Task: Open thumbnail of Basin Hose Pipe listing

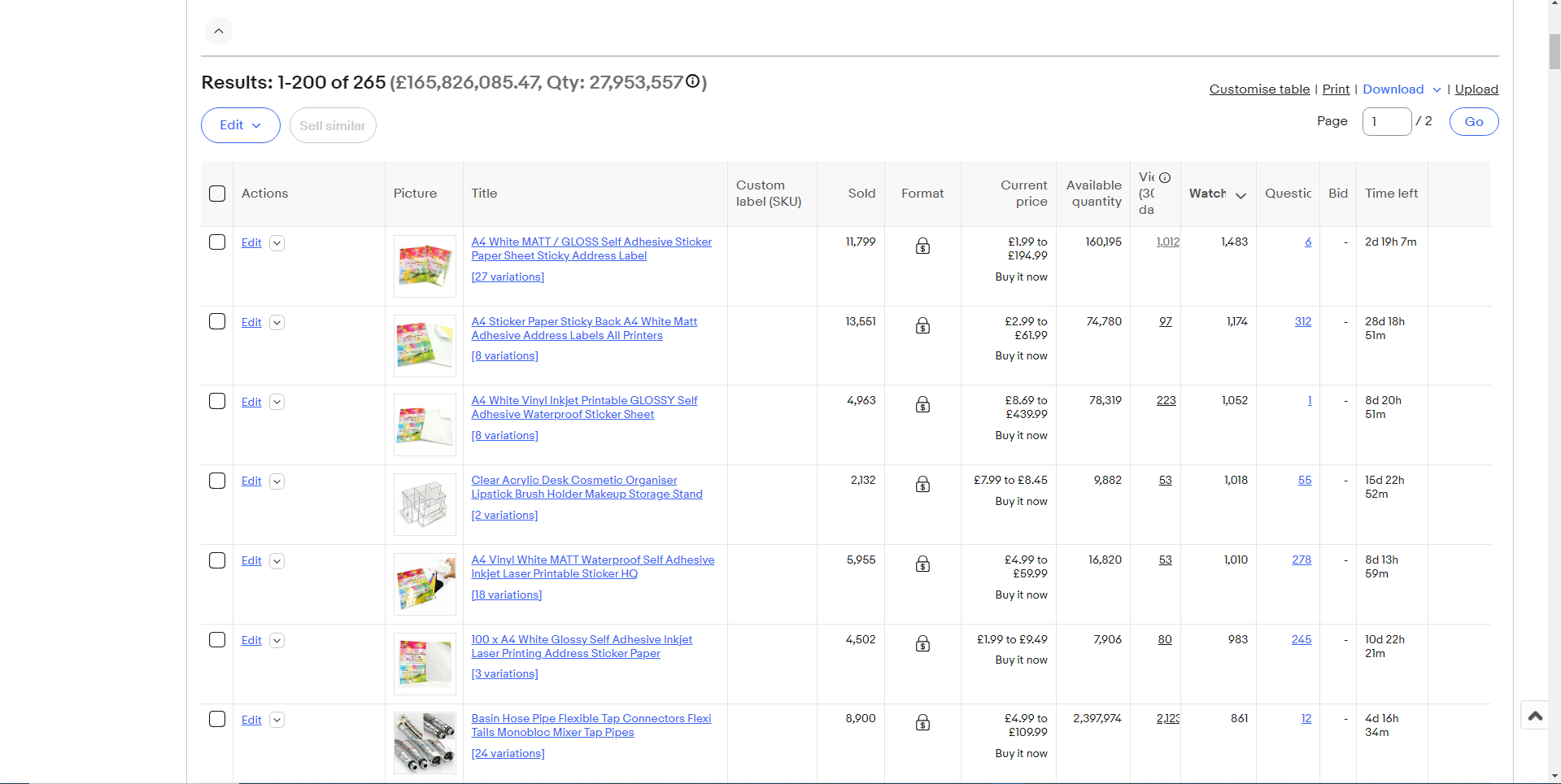Action: pos(425,743)
